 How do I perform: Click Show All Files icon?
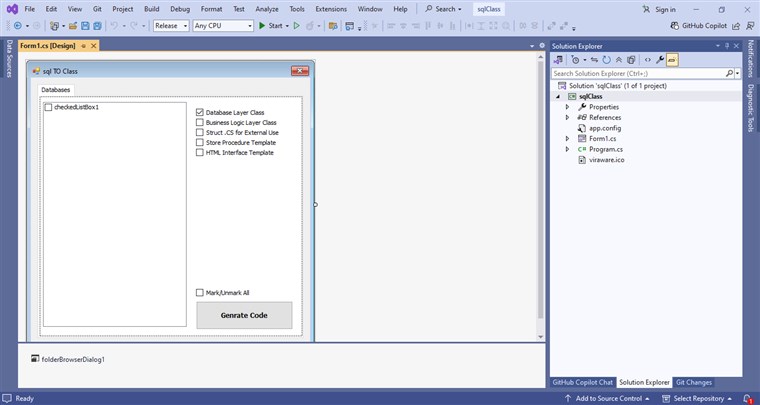[631, 60]
